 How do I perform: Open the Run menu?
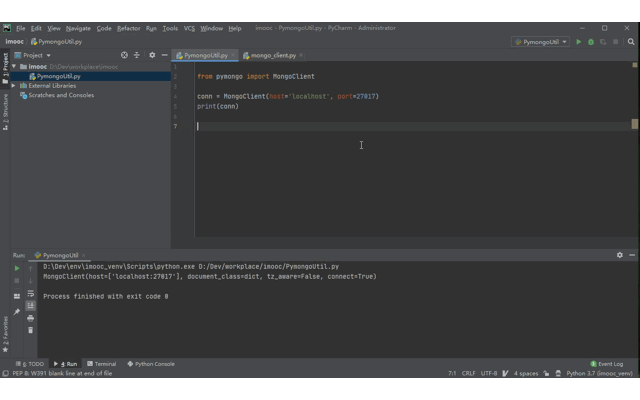point(151,28)
